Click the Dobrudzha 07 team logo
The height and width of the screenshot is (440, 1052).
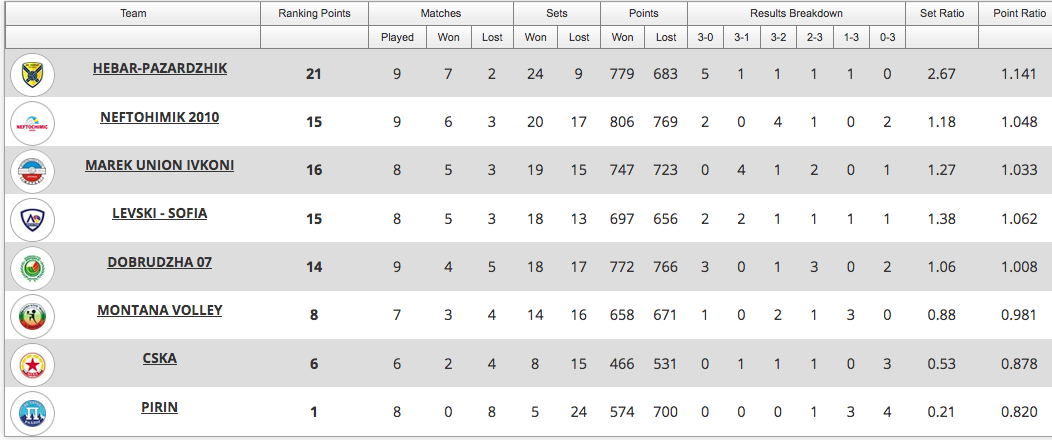point(32,268)
